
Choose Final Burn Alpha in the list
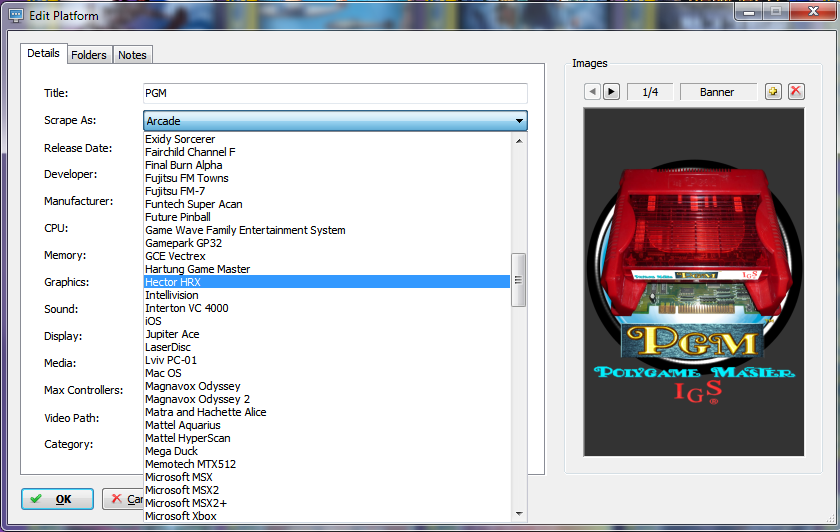point(327,165)
